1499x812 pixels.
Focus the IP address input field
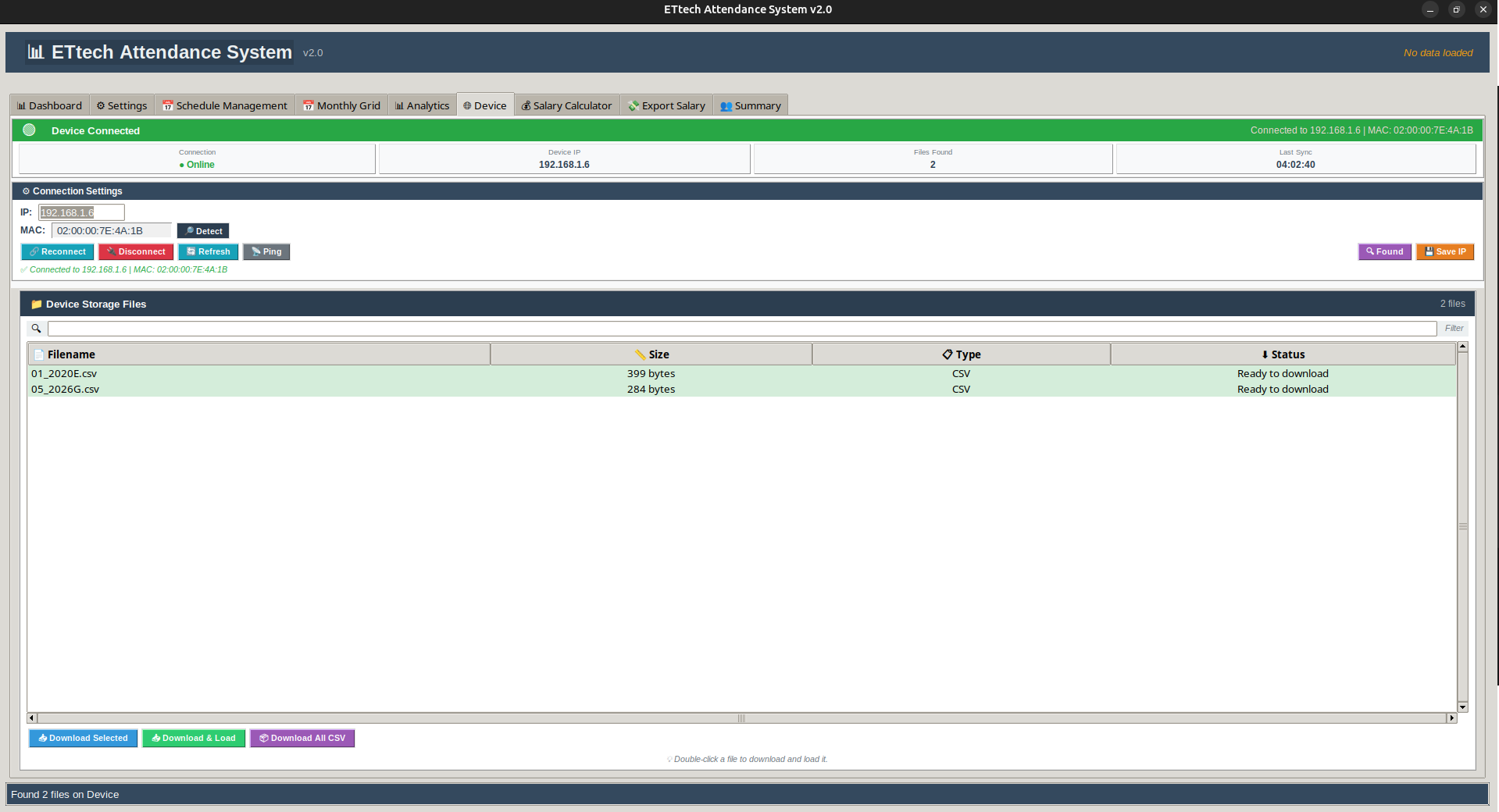pos(81,212)
